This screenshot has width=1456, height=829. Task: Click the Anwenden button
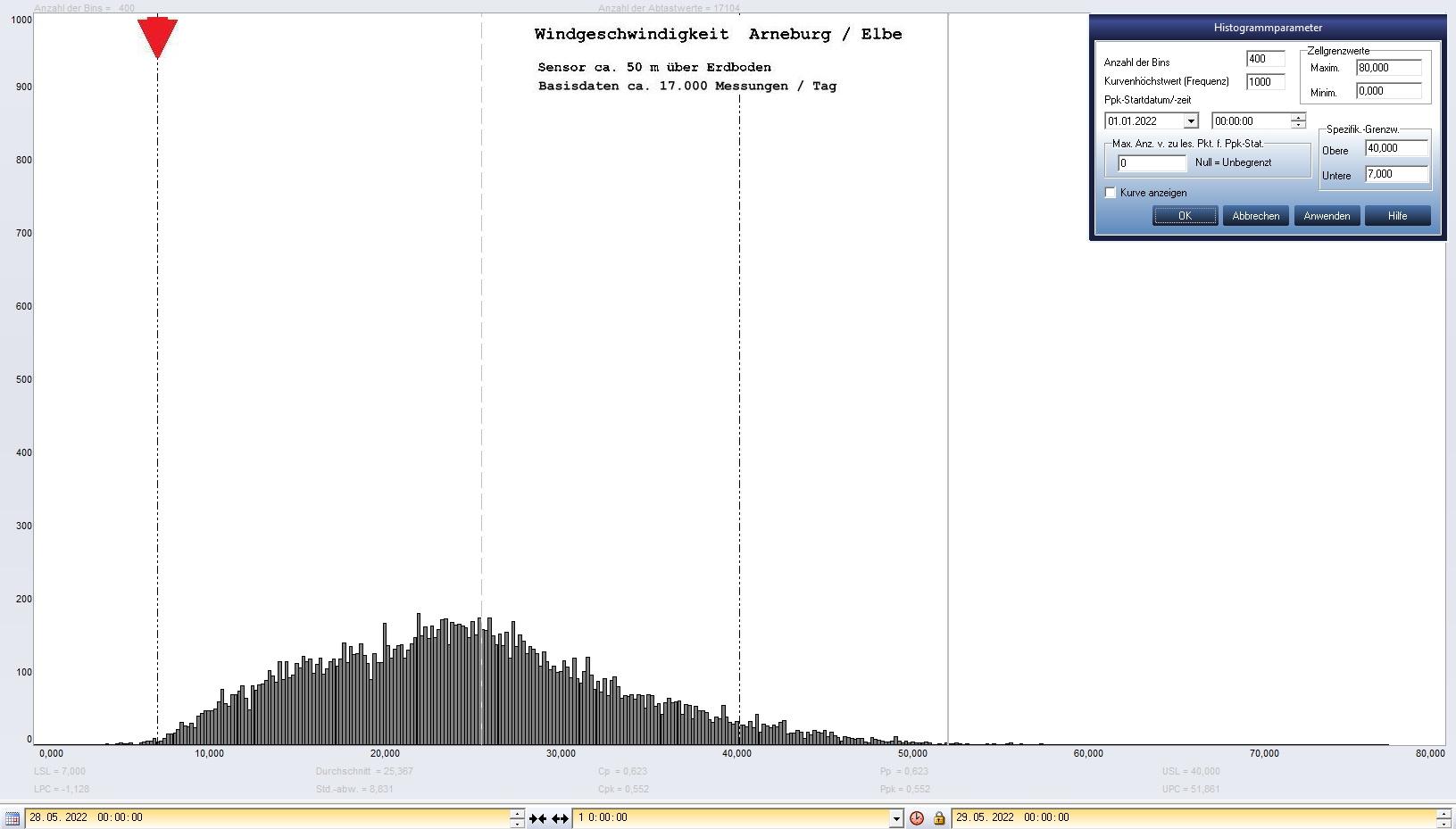point(1327,216)
